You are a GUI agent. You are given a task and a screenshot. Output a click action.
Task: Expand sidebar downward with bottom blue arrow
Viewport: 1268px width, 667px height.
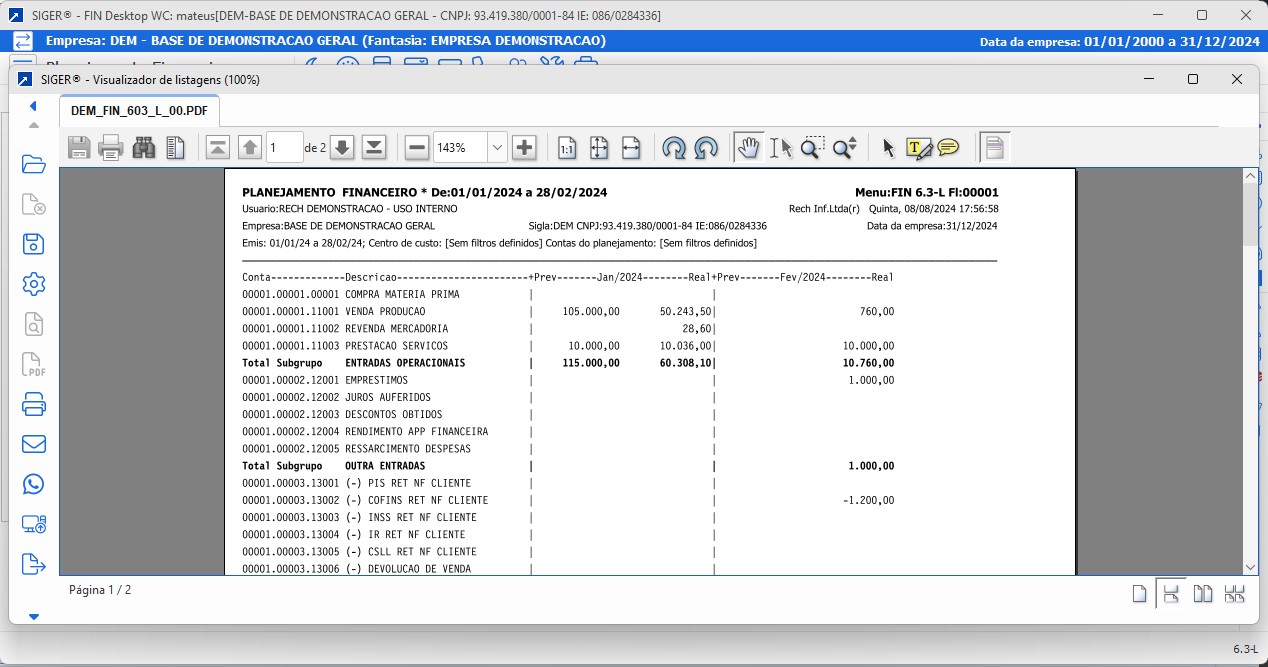(33, 617)
